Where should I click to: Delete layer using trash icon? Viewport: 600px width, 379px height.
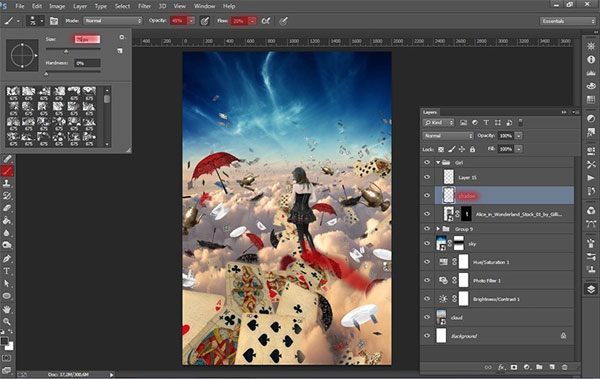coord(564,367)
